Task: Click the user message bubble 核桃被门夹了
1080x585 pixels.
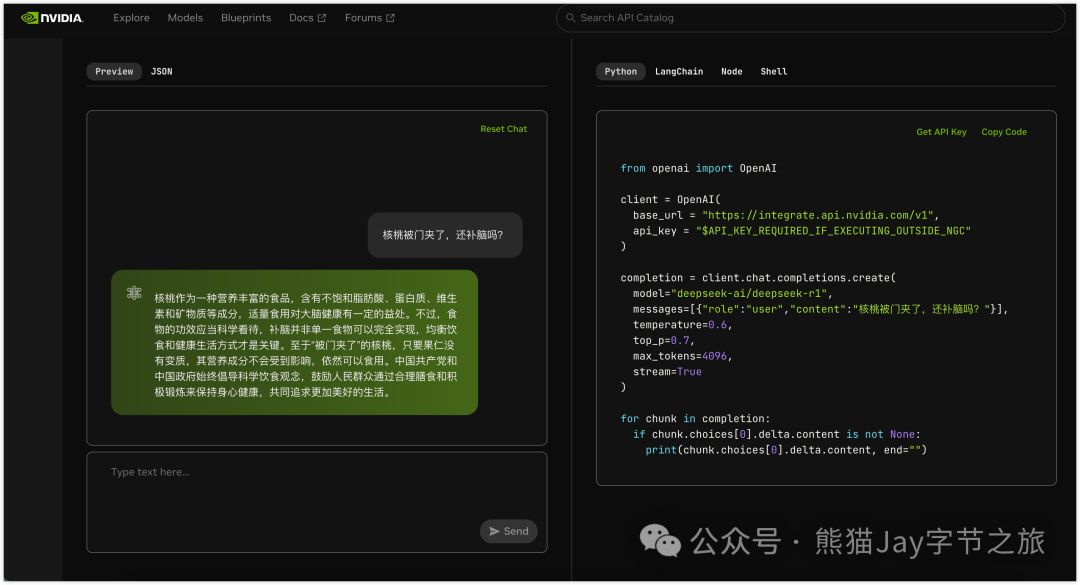Action: [x=445, y=235]
